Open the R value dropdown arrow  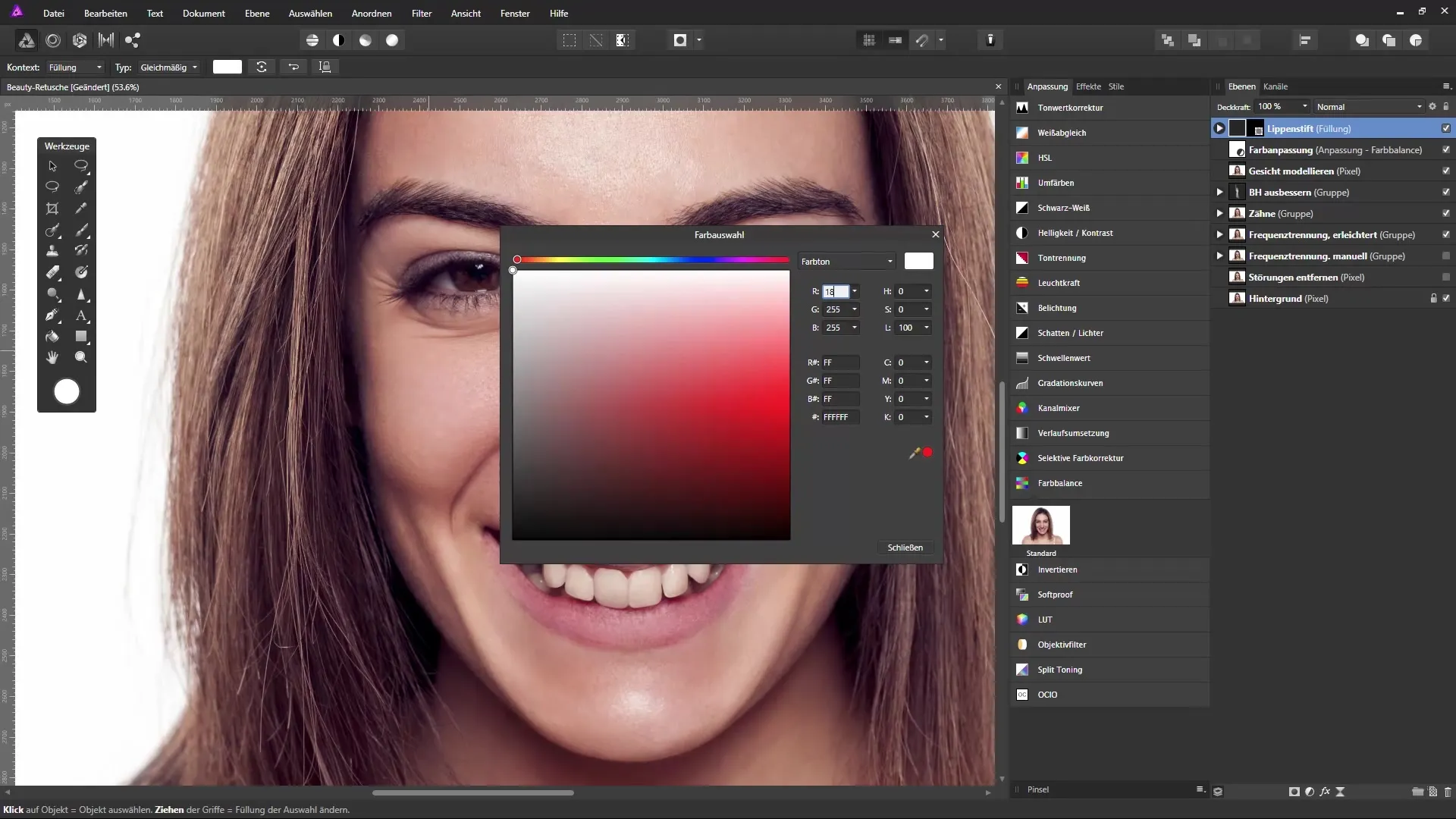click(x=855, y=291)
